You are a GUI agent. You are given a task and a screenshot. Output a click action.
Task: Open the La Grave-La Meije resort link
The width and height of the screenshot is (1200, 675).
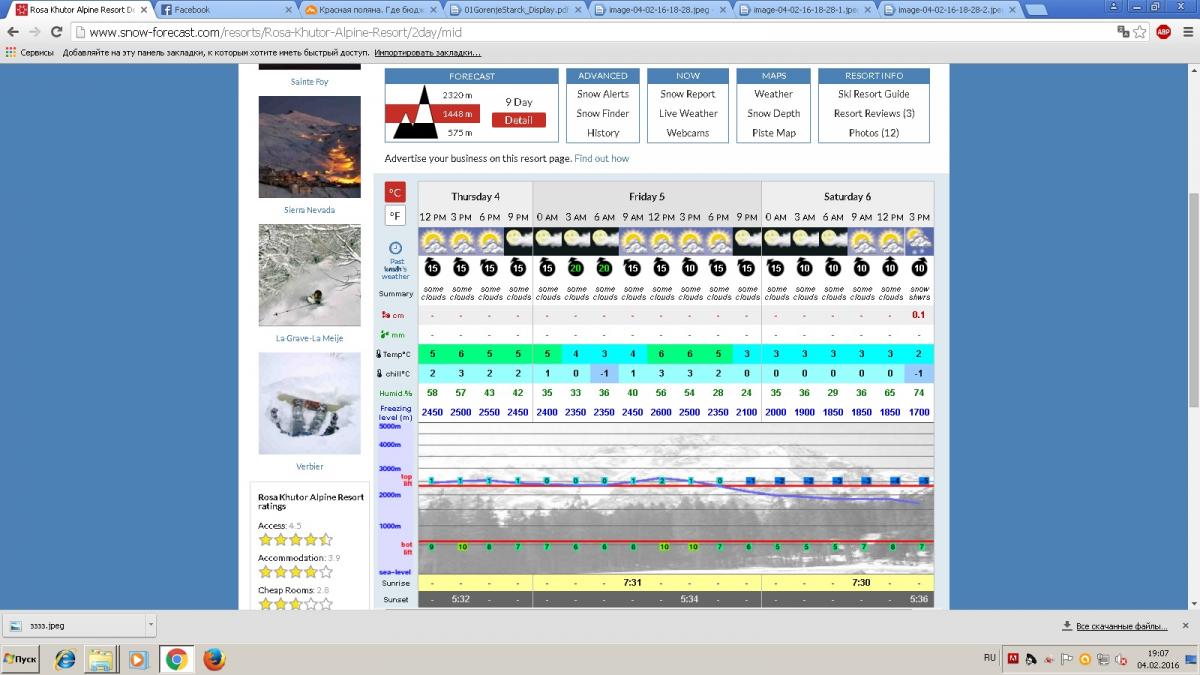309,338
